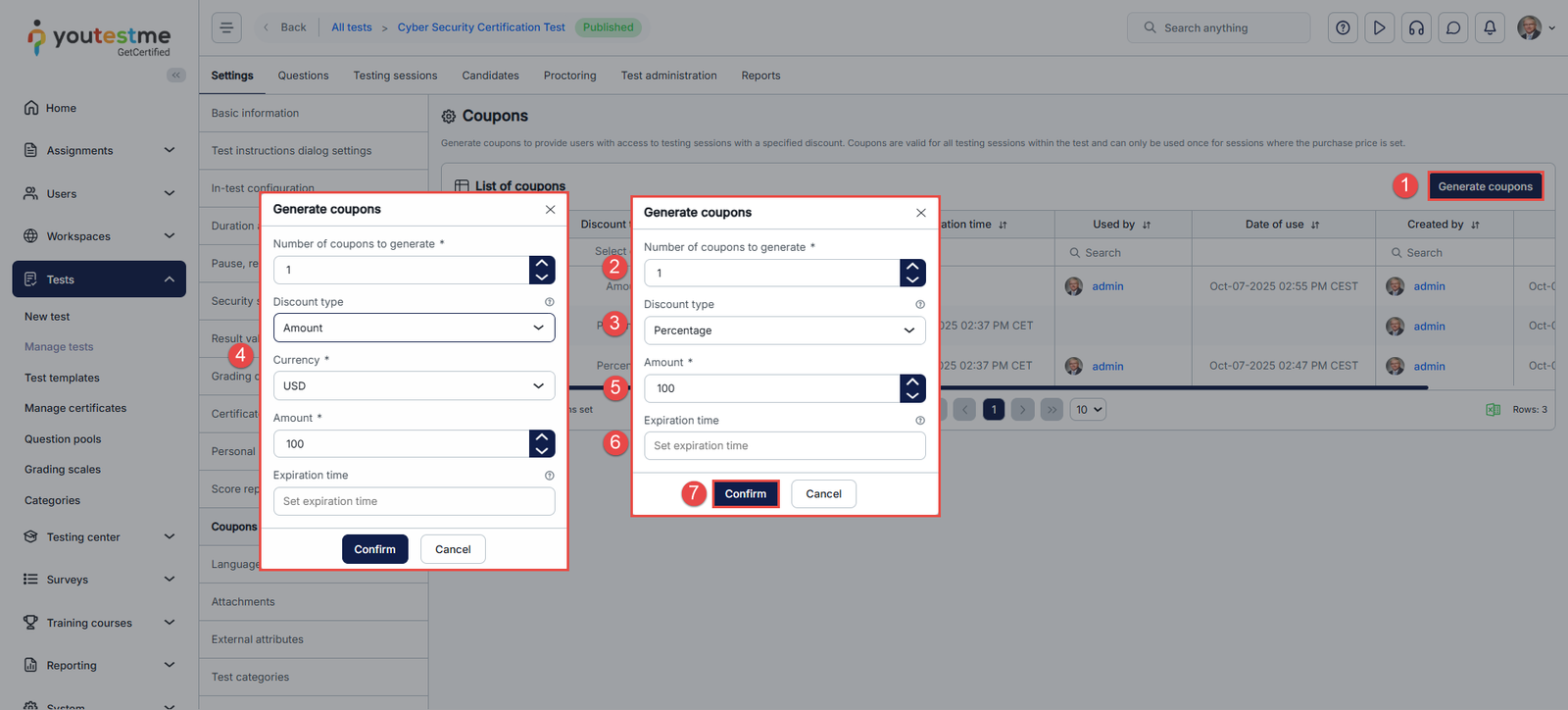Switch to the Proctoring tab
This screenshot has height=710, width=1568.
pyautogui.click(x=569, y=76)
